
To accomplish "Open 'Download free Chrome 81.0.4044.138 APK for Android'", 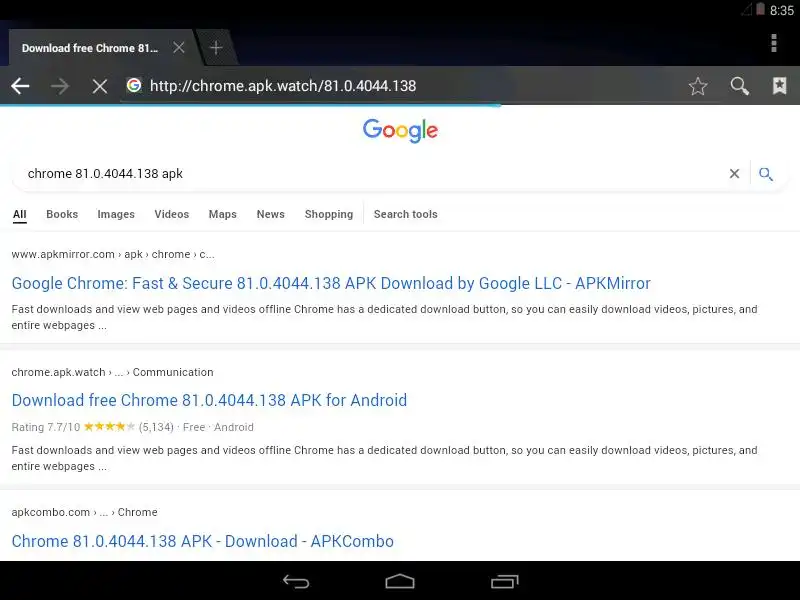I will click(x=209, y=400).
